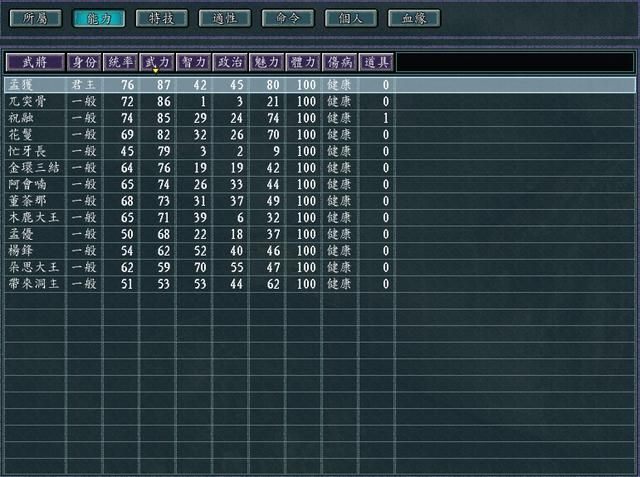Switch to the 所屬 tab
The width and height of the screenshot is (640, 477).
point(34,18)
